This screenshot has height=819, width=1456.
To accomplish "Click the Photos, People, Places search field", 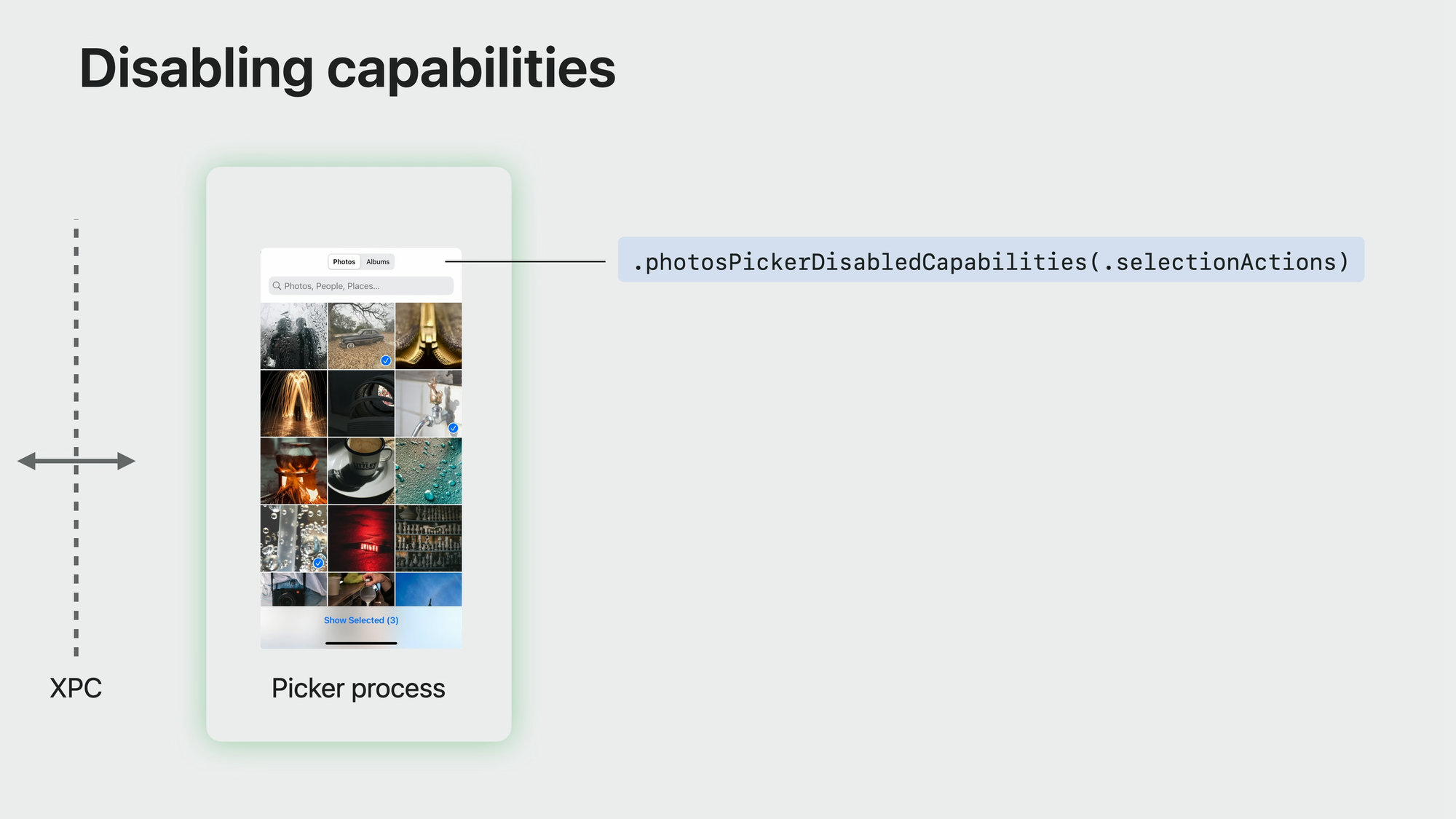I will (364, 286).
